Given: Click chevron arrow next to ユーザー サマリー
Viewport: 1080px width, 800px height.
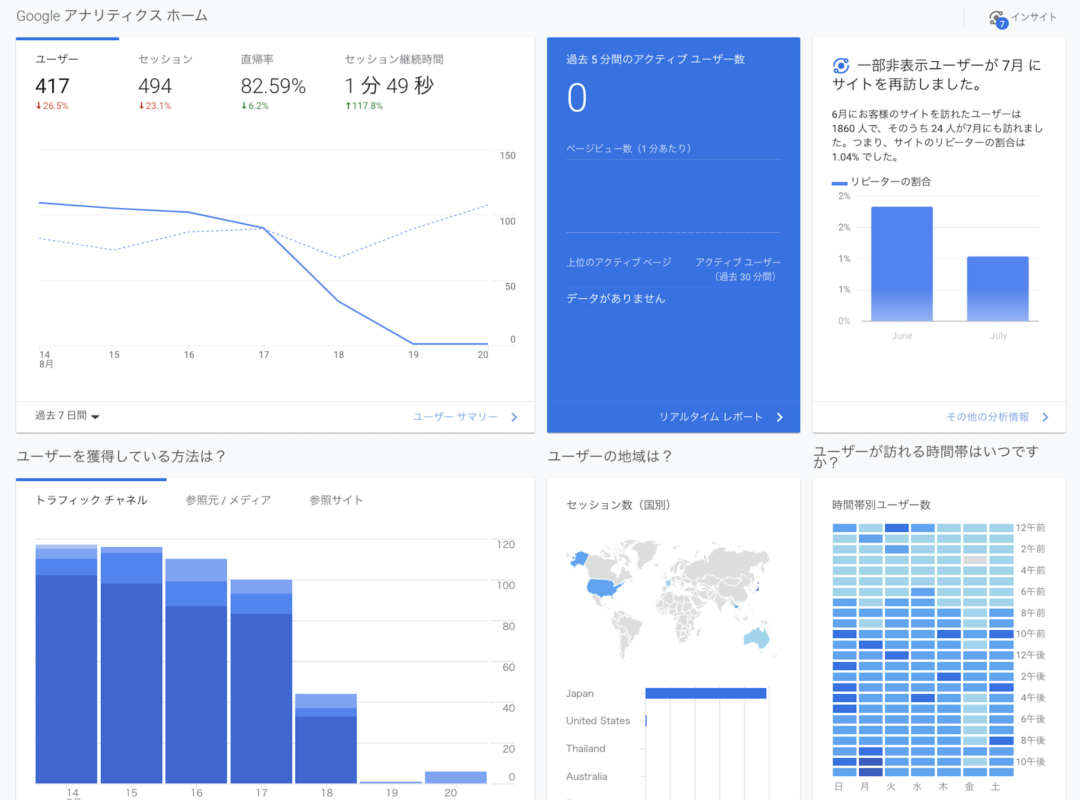Looking at the screenshot, I should tap(514, 417).
